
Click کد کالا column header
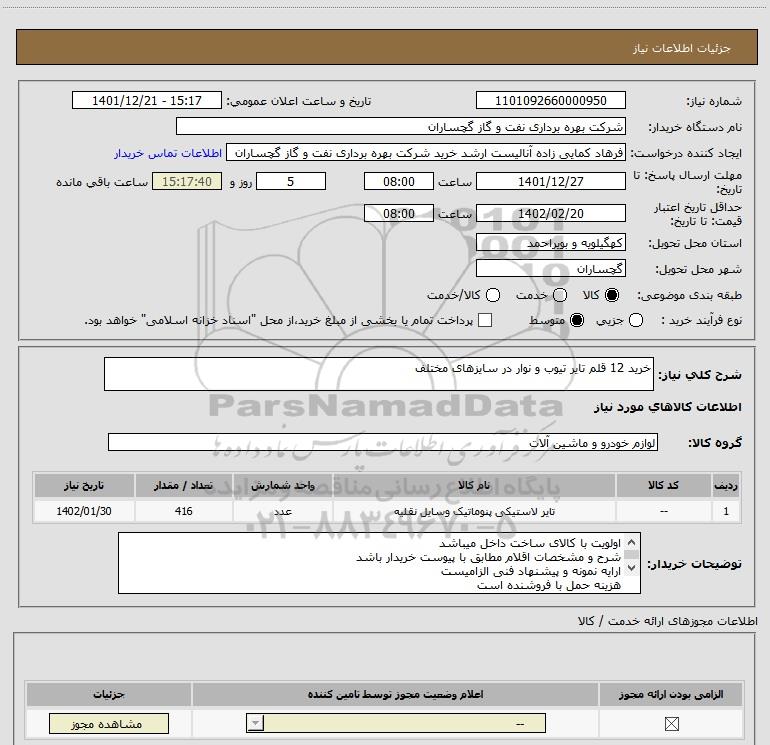(x=663, y=485)
